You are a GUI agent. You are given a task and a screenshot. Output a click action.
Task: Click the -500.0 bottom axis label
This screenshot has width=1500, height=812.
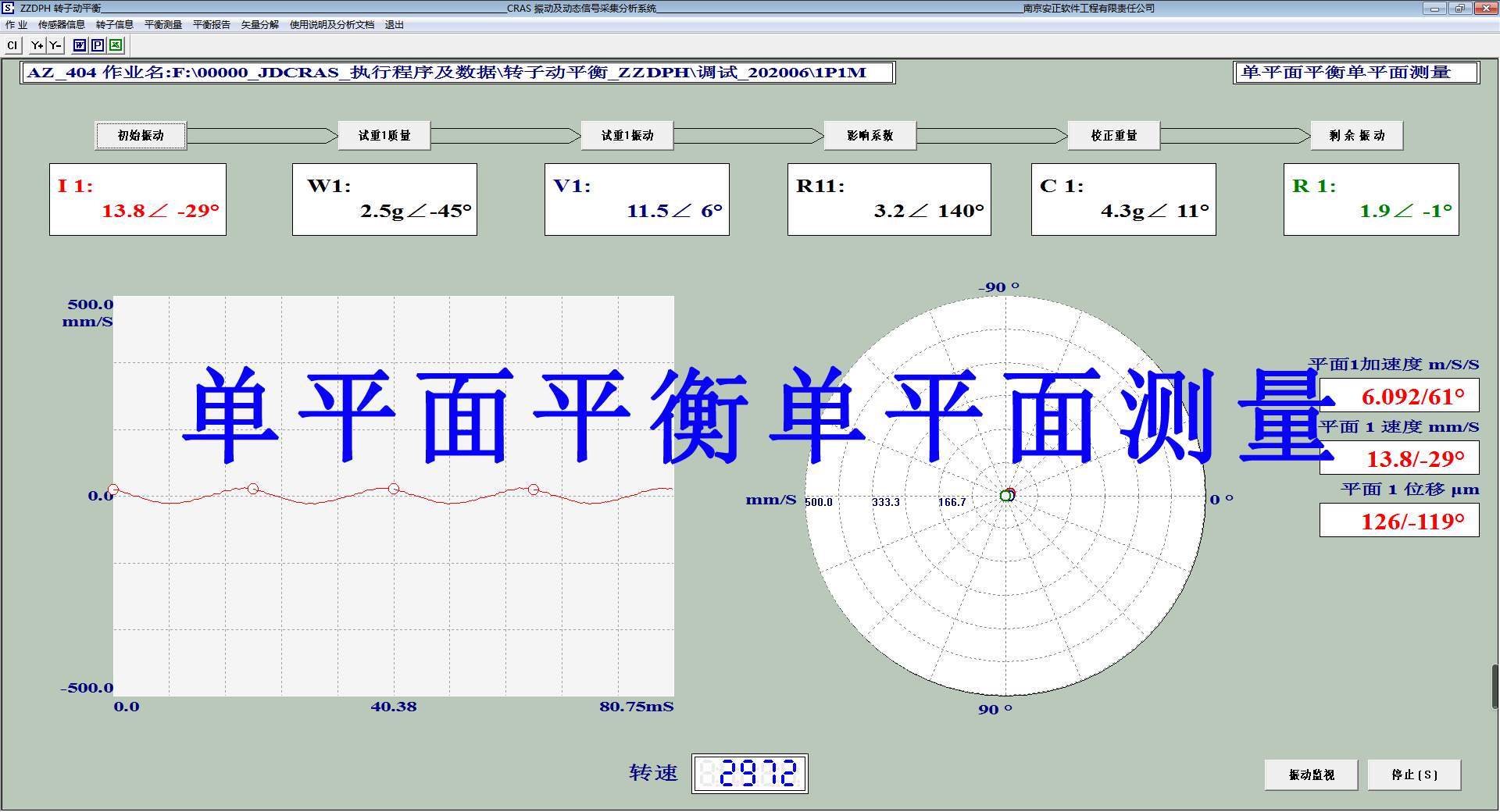point(87,688)
